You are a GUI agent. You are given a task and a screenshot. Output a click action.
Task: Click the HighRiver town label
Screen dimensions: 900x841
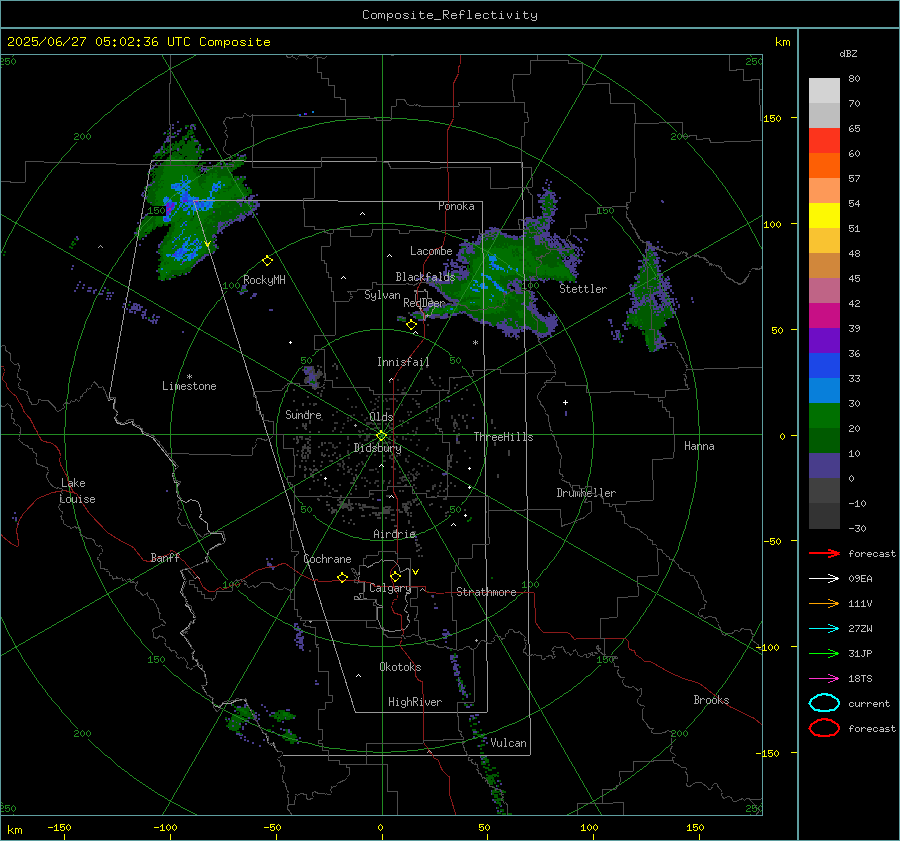point(415,702)
